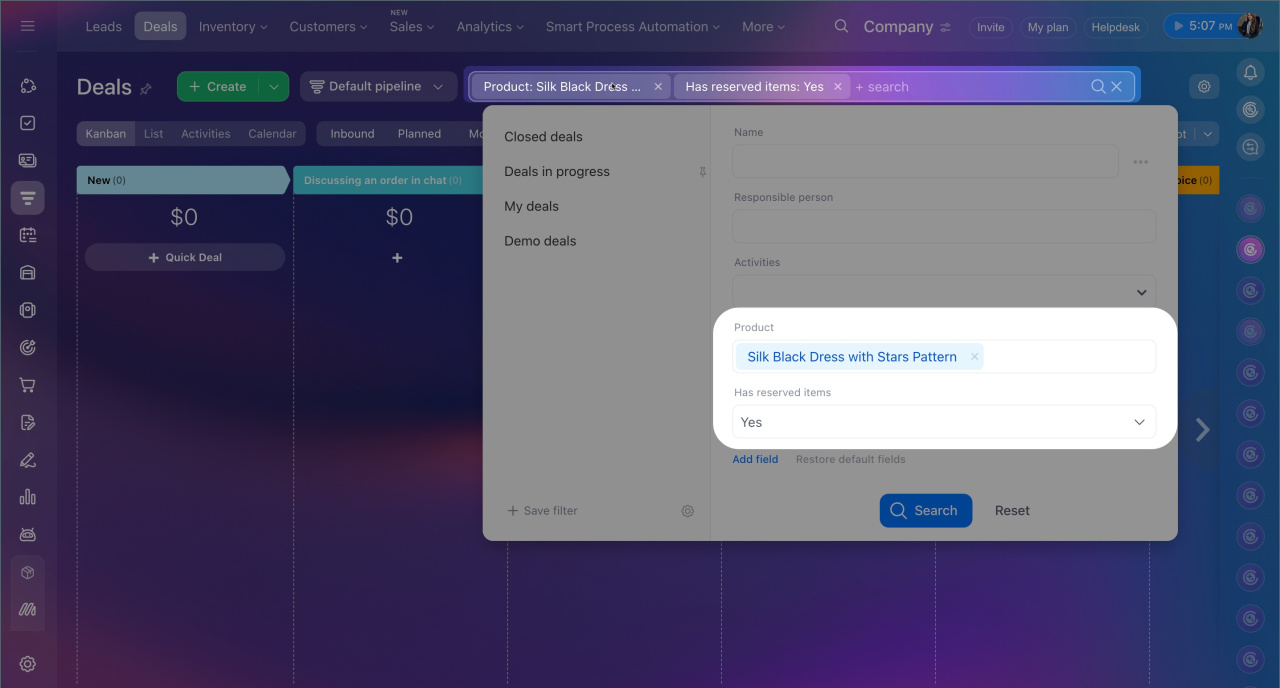This screenshot has height=688, width=1280.
Task: Remove the 'Has reserved items: Yes' filter chip
Action: point(838,87)
